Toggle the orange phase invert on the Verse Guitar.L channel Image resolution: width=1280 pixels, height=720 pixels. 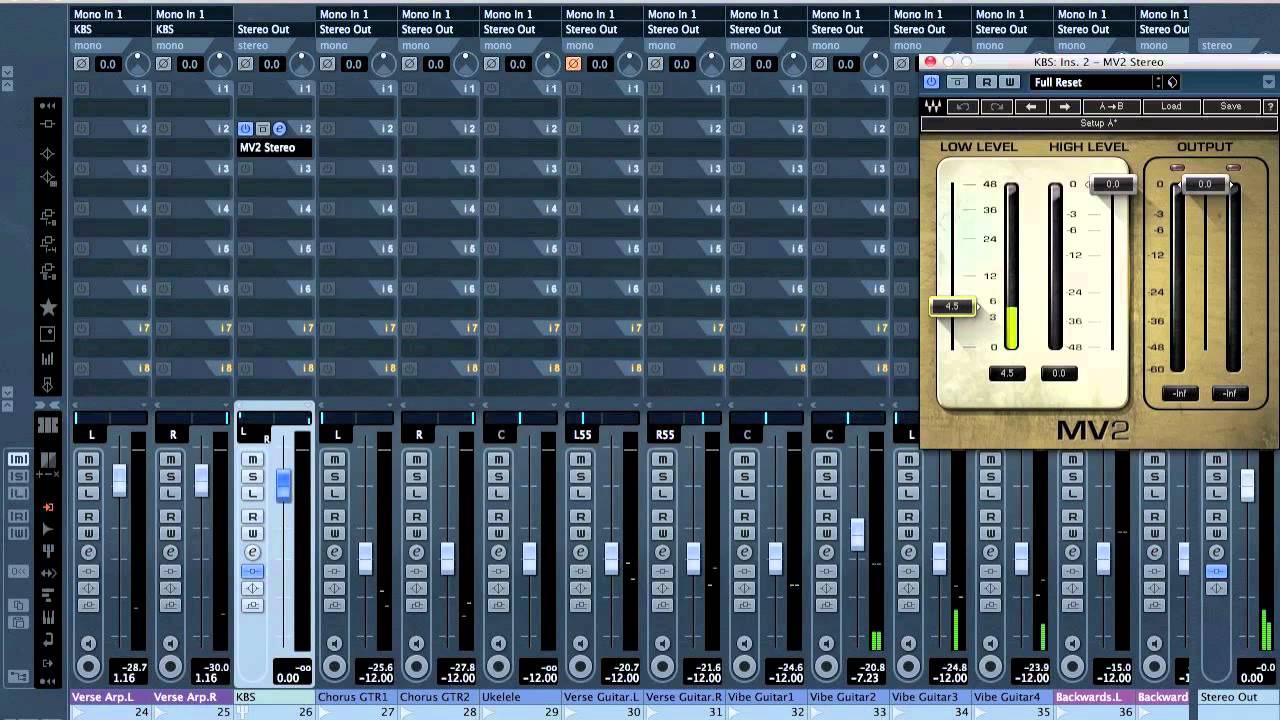tap(573, 64)
